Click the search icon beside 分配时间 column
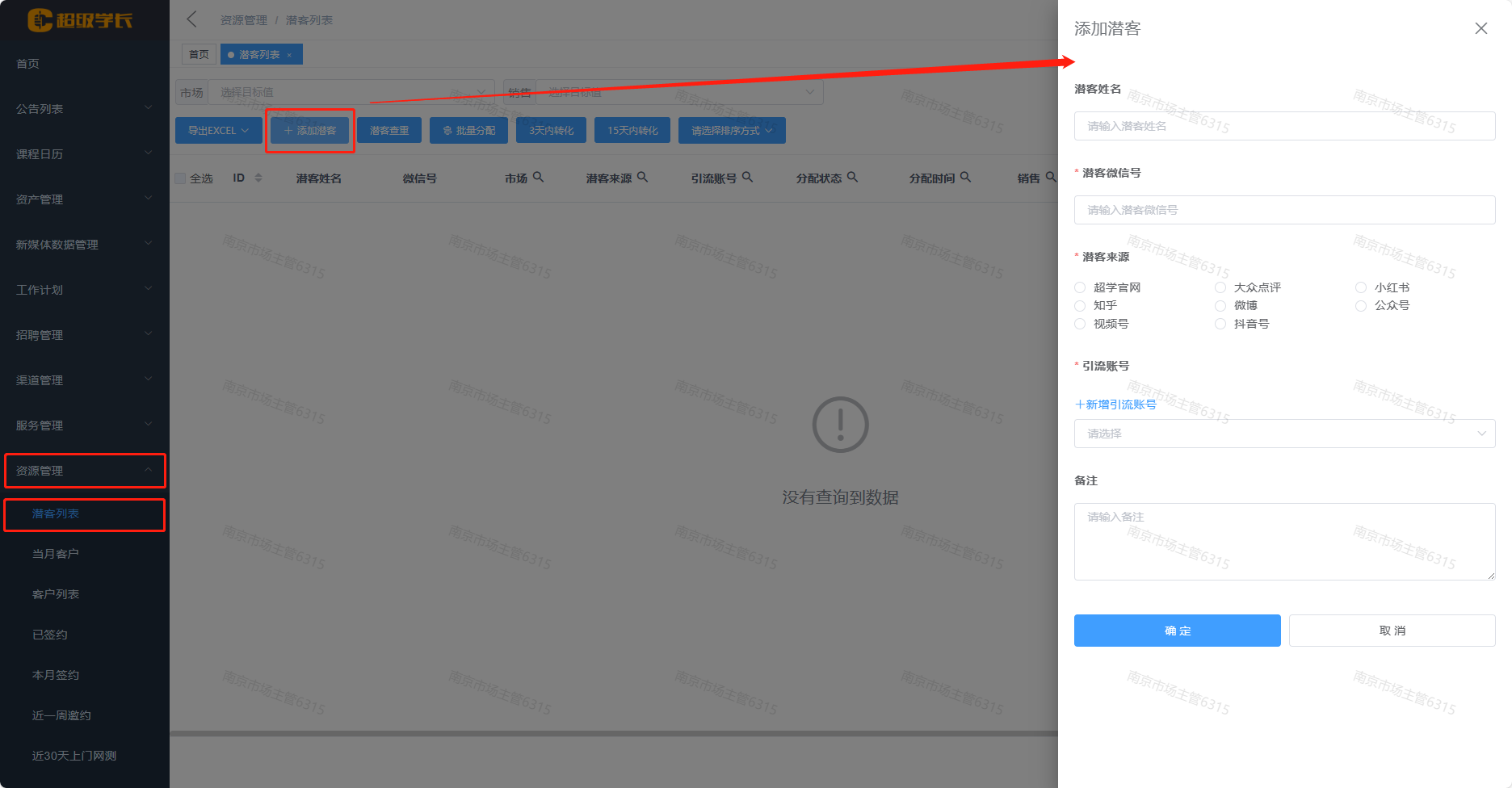 pyautogui.click(x=965, y=177)
